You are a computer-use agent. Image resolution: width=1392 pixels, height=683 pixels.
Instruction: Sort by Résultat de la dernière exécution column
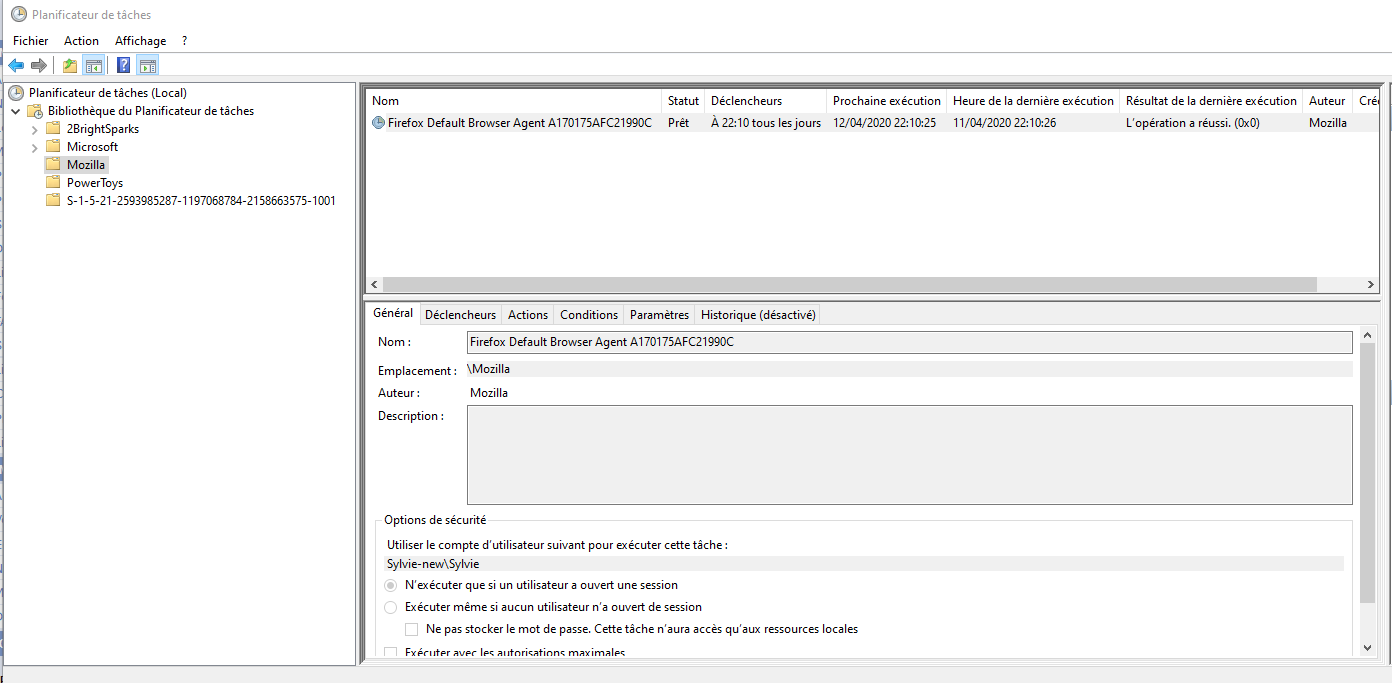coord(1211,101)
